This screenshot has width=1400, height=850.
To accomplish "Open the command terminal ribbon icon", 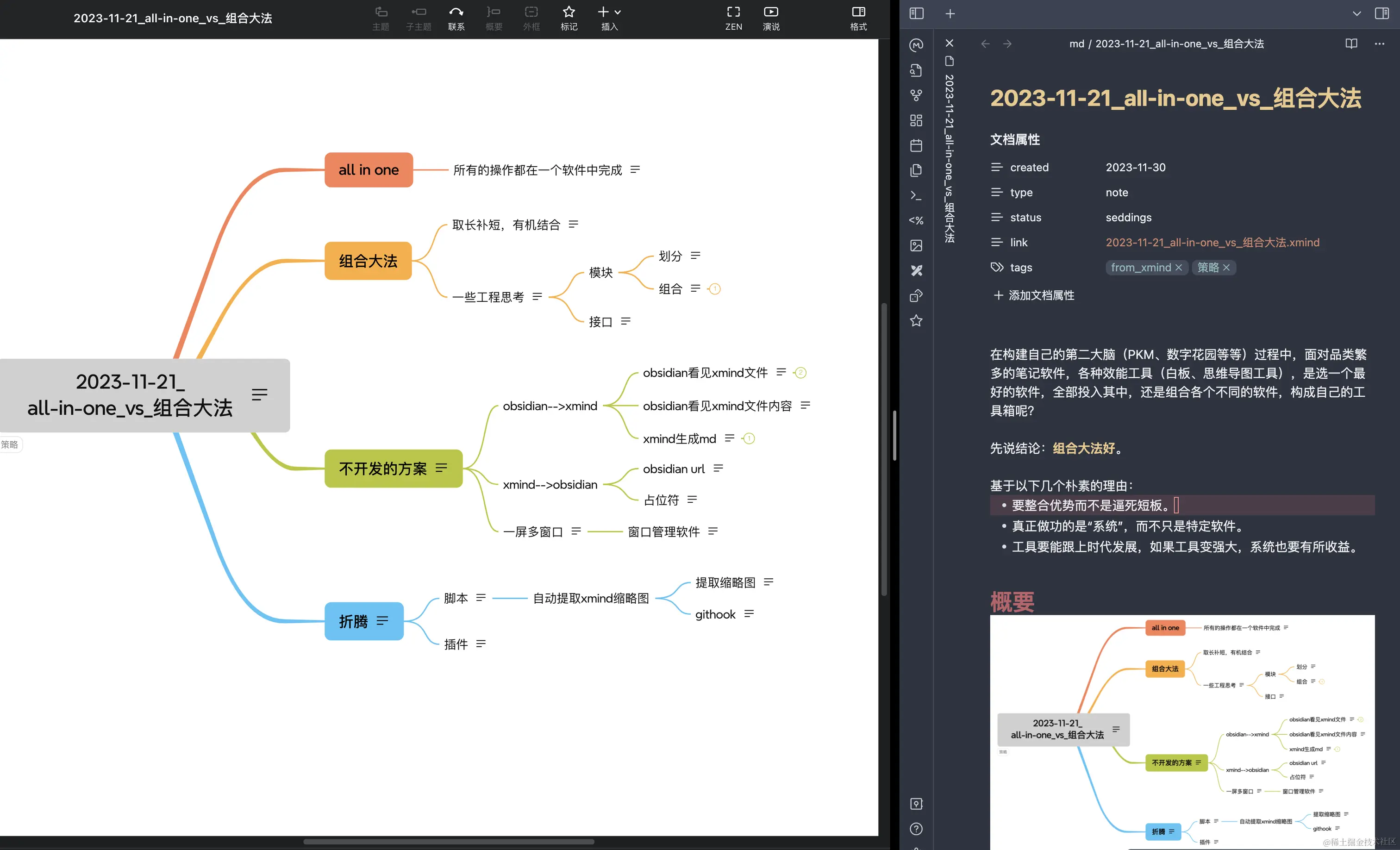I will tap(917, 195).
